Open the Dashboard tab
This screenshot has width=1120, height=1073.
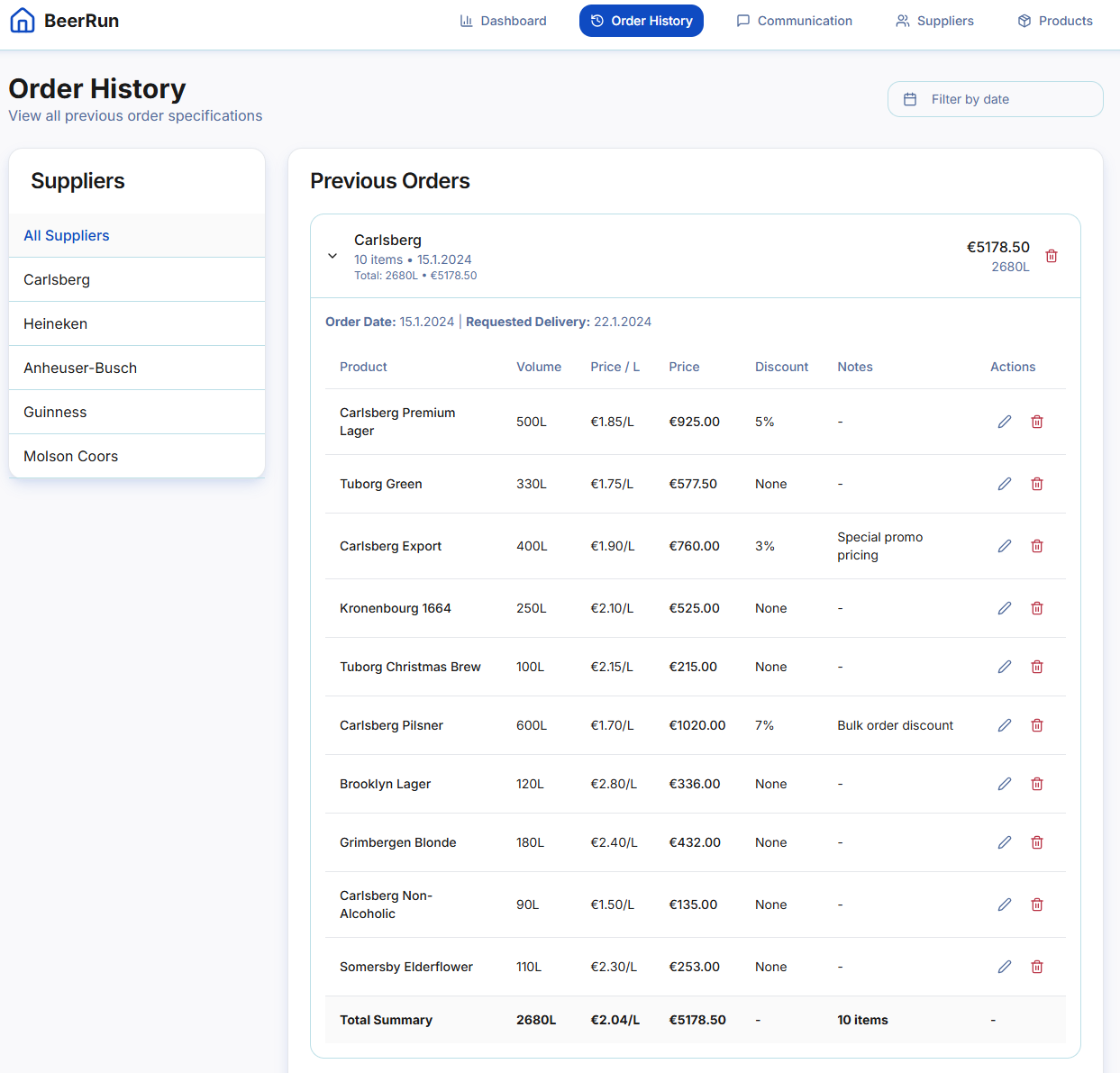pos(503,21)
